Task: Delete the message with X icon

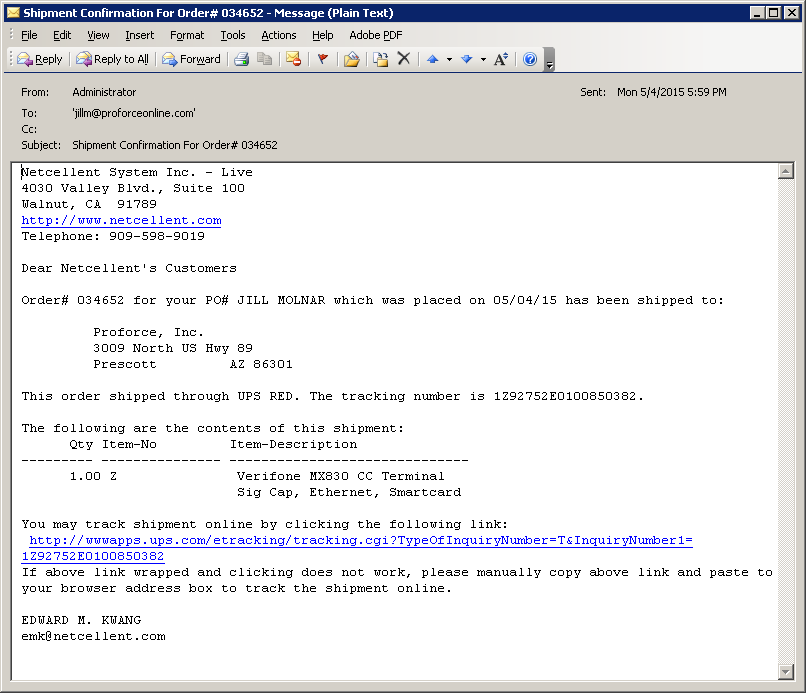Action: 404,59
